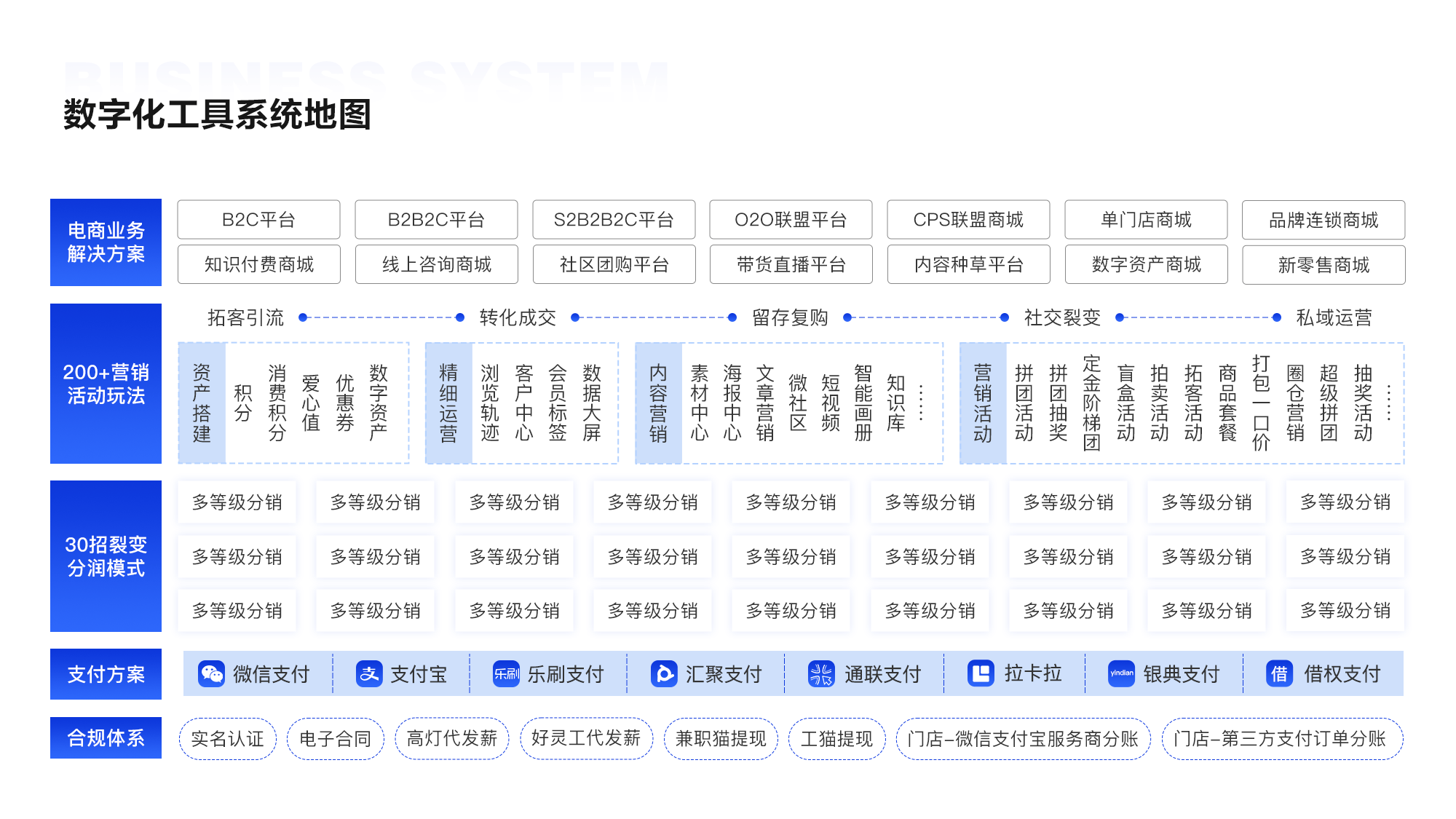This screenshot has height=819, width=1456.
Task: Open the S2B2B2C平台 box
Action: click(614, 220)
